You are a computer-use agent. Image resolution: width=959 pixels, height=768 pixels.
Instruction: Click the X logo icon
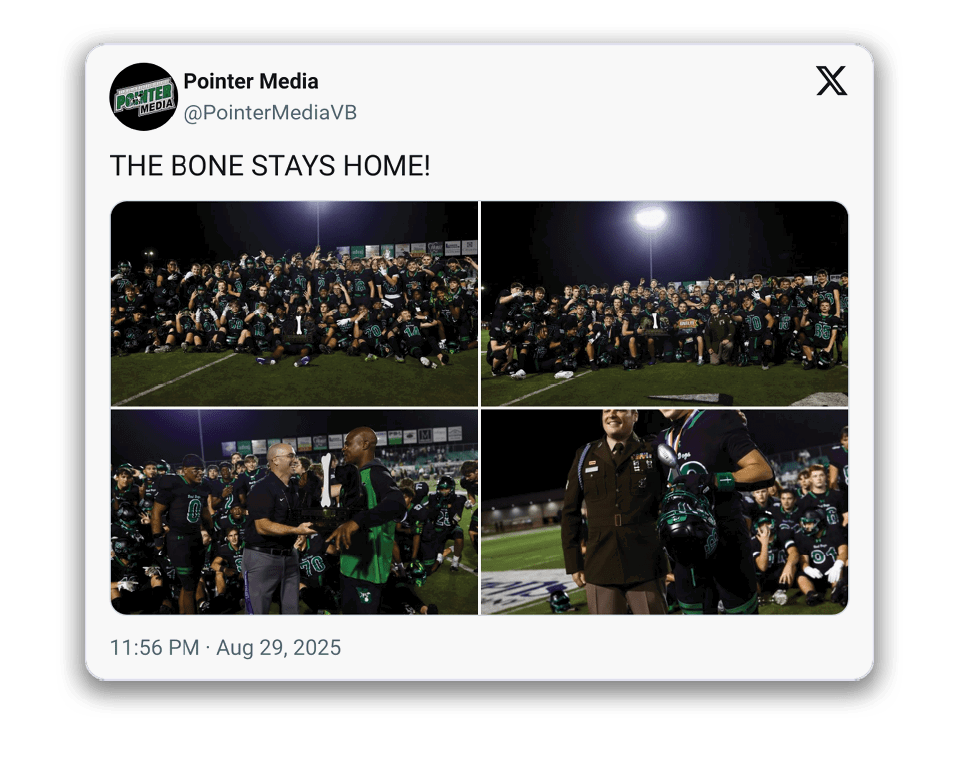click(831, 81)
